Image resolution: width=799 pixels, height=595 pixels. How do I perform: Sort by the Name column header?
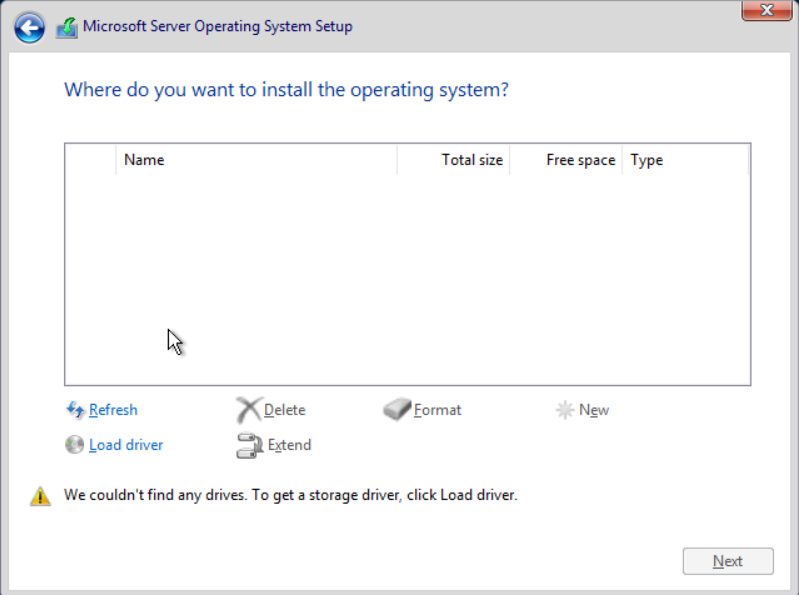256,160
